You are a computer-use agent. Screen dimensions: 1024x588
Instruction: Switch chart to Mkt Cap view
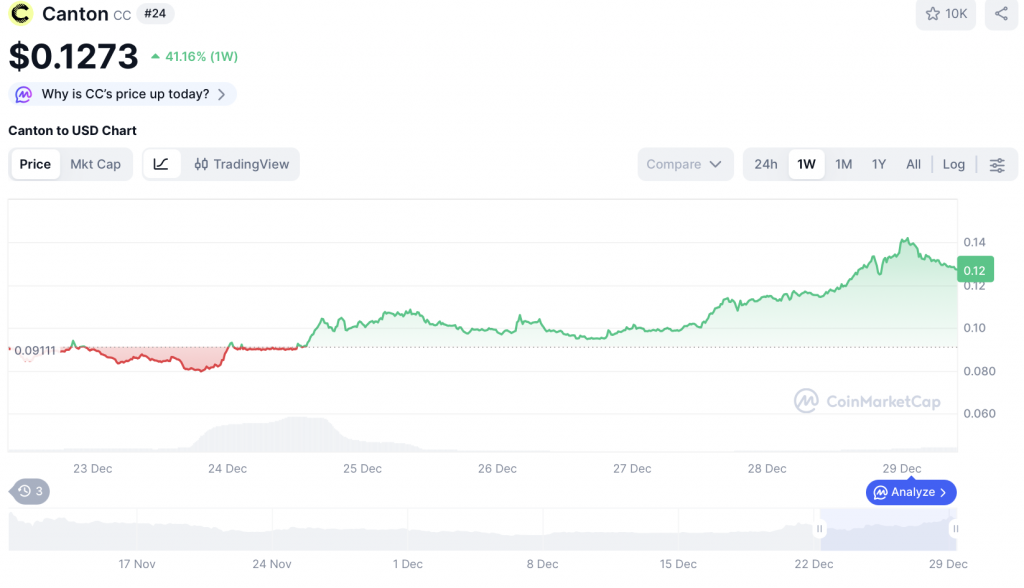point(95,164)
